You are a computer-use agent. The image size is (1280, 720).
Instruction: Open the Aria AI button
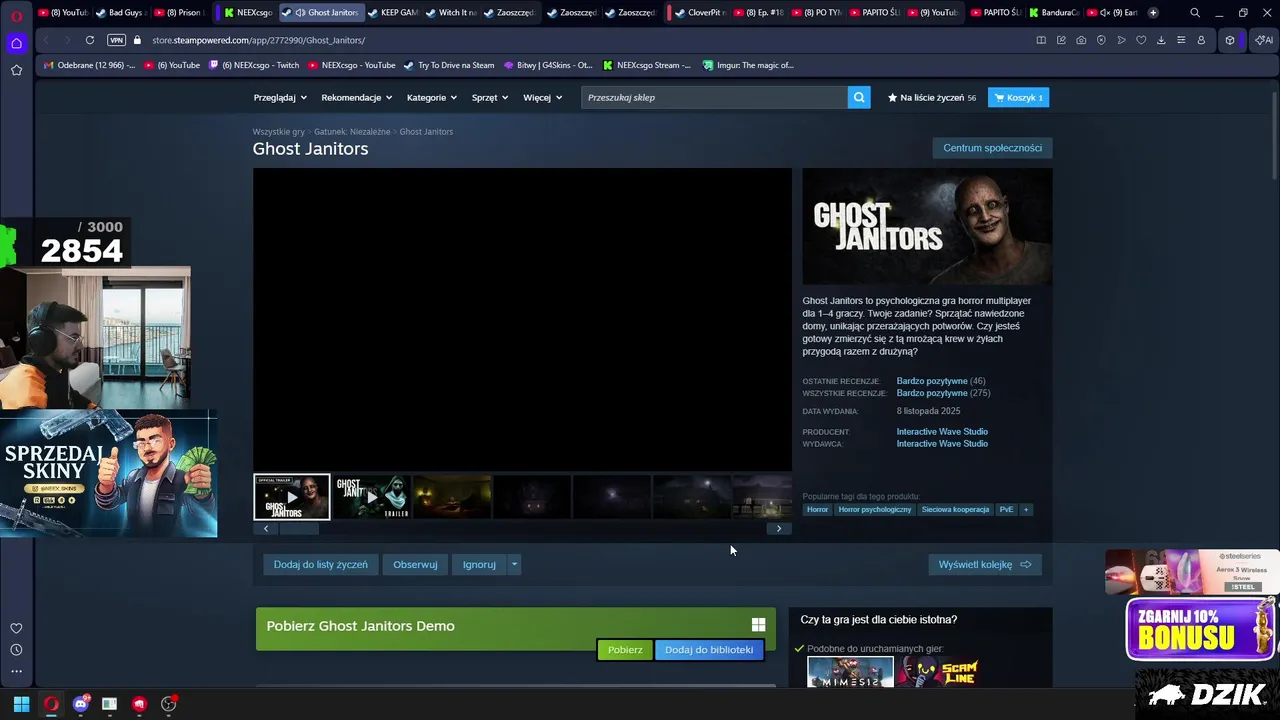click(x=1263, y=40)
